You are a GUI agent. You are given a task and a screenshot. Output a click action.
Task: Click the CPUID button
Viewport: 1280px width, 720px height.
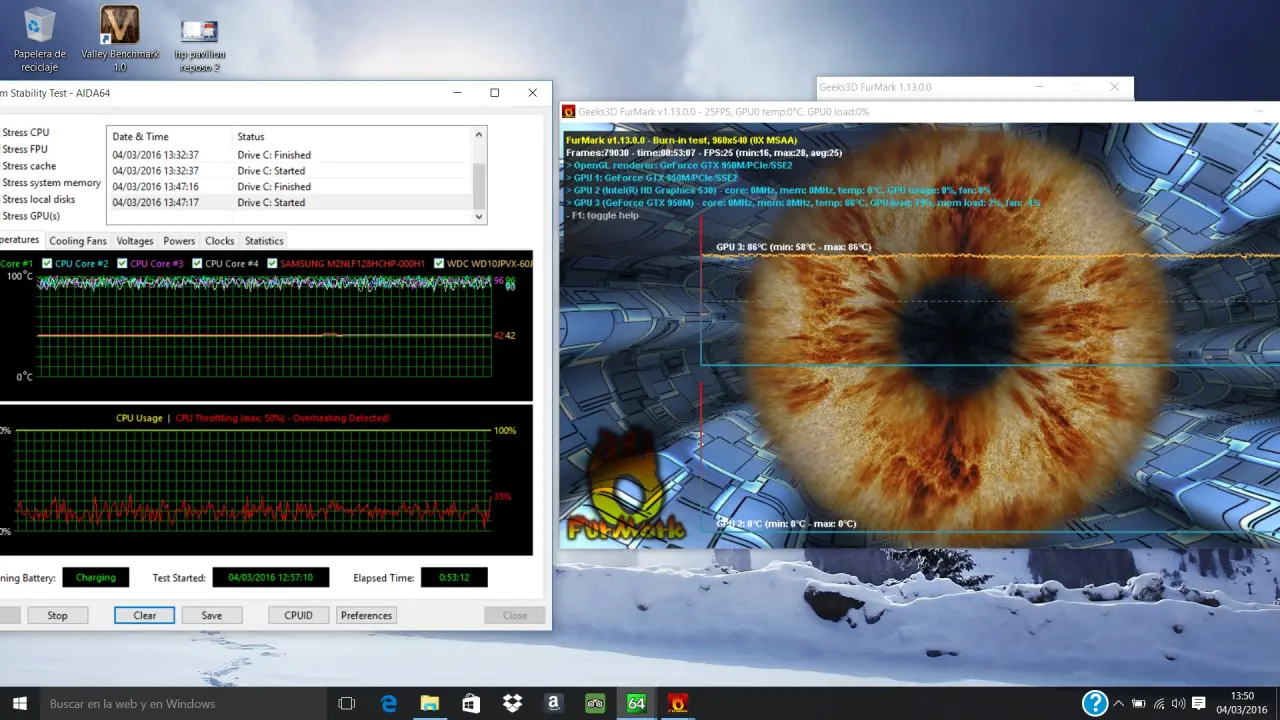click(x=298, y=615)
